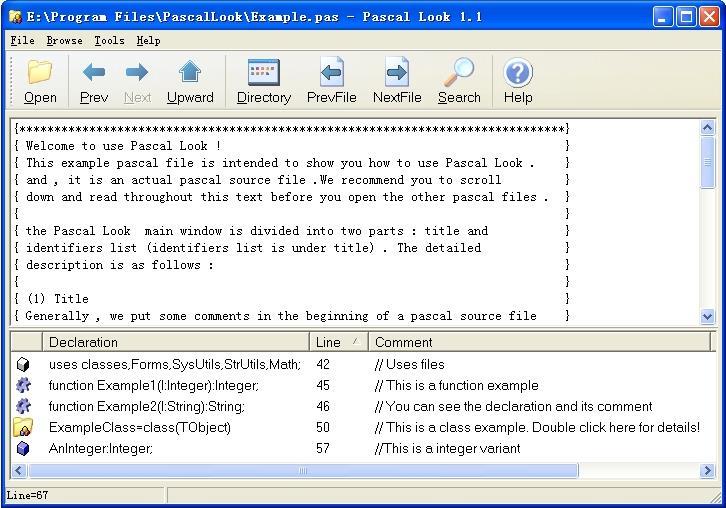Screen dimensions: 726x508
Task: Open Search with the magnifier icon
Action: 458,72
